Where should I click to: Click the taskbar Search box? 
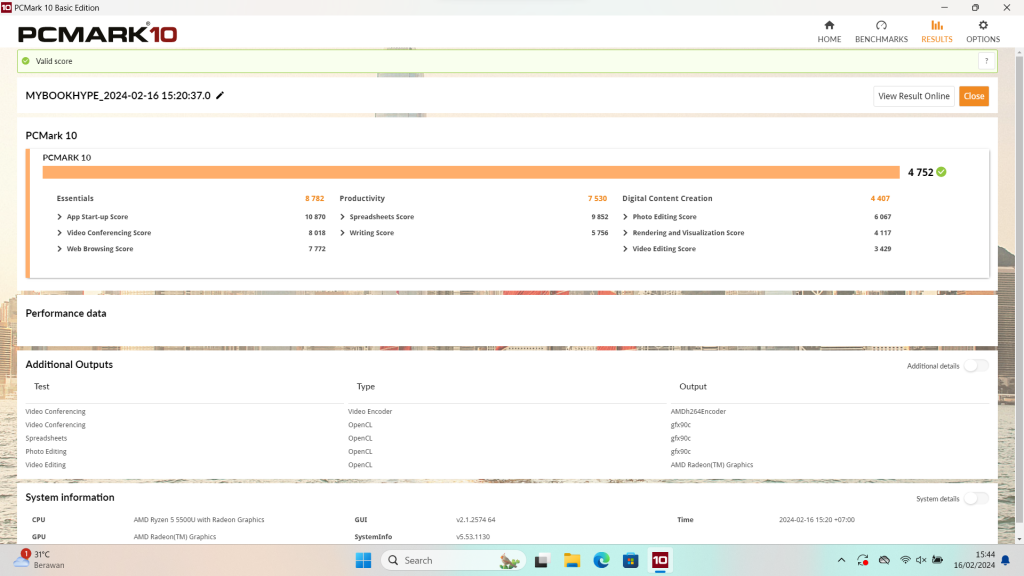pyautogui.click(x=453, y=560)
